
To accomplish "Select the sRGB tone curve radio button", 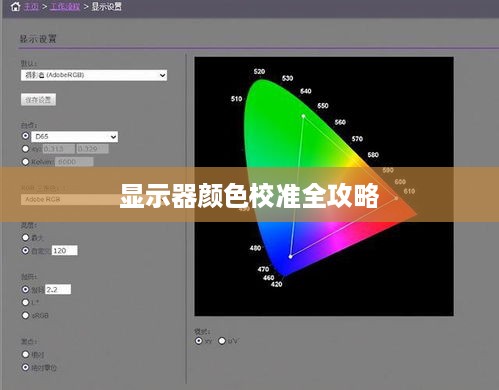I will (25, 315).
